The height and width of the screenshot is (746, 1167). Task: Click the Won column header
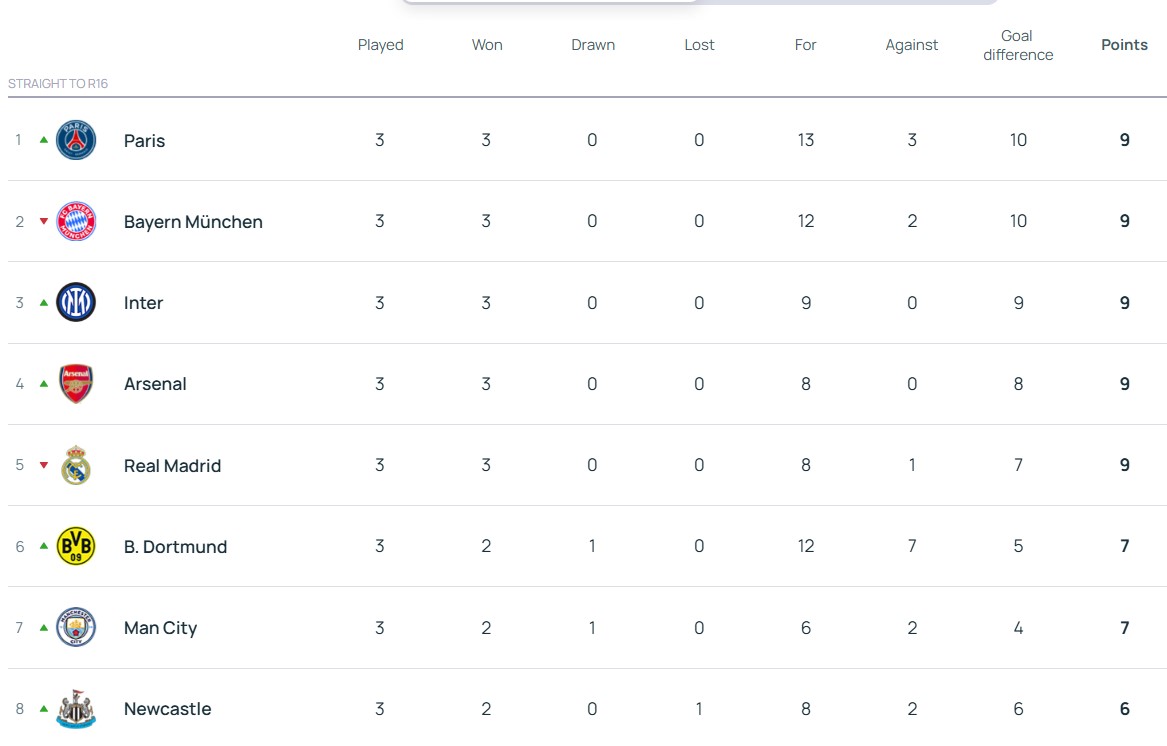click(x=487, y=45)
